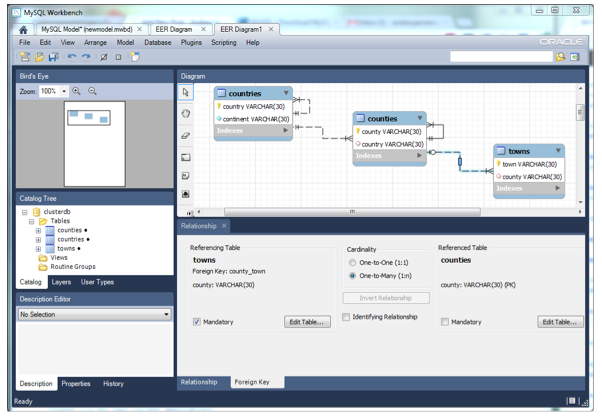Image resolution: width=602 pixels, height=419 pixels.
Task: Click the Invert Relationship button
Action: tap(386, 298)
